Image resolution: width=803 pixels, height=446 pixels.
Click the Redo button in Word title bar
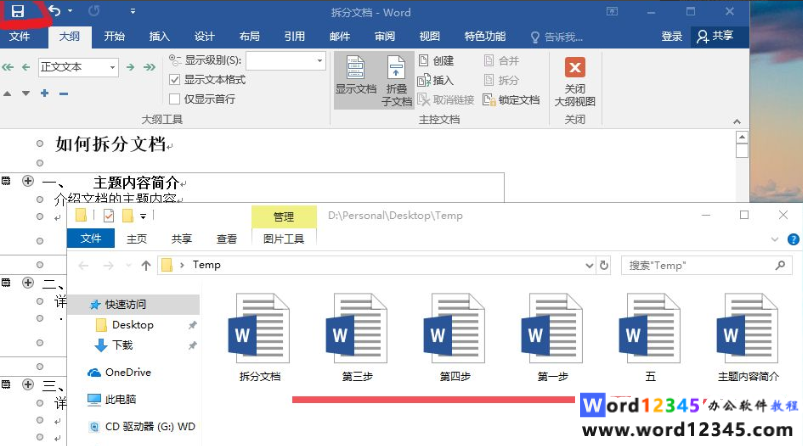(94, 11)
